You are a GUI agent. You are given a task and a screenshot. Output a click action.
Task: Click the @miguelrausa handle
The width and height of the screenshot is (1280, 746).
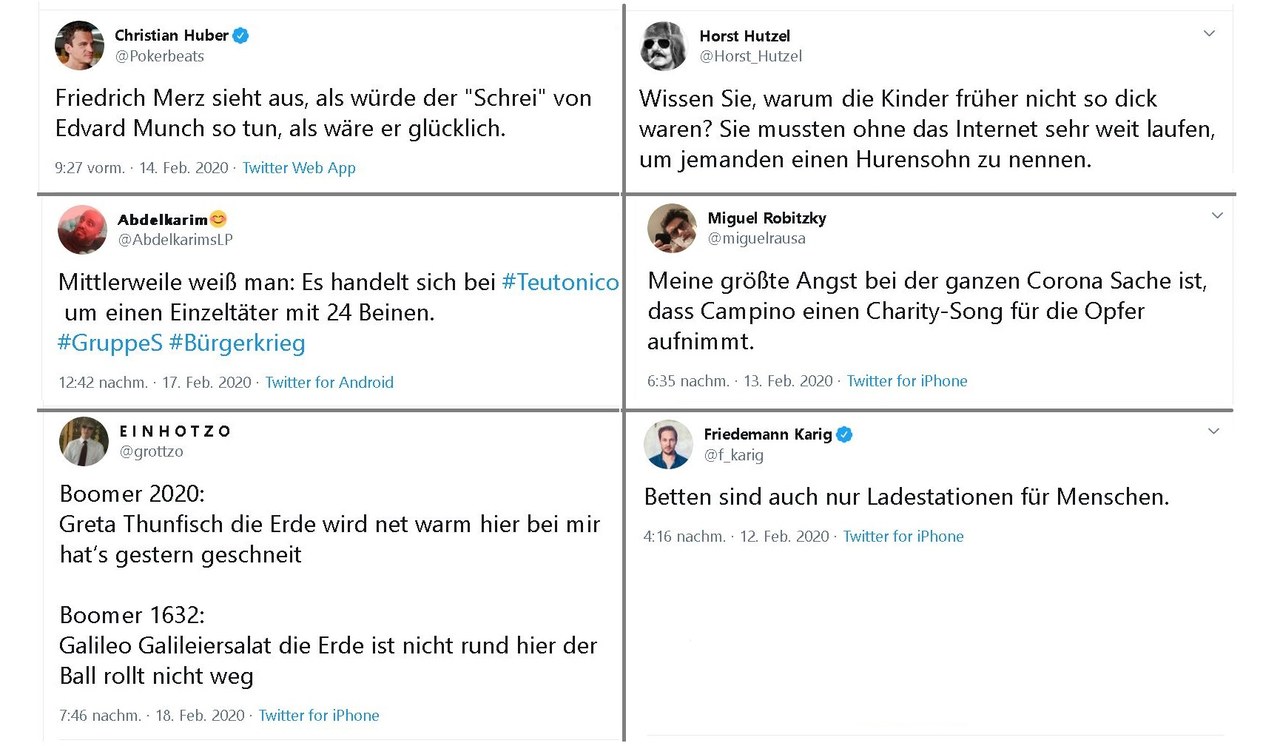757,238
